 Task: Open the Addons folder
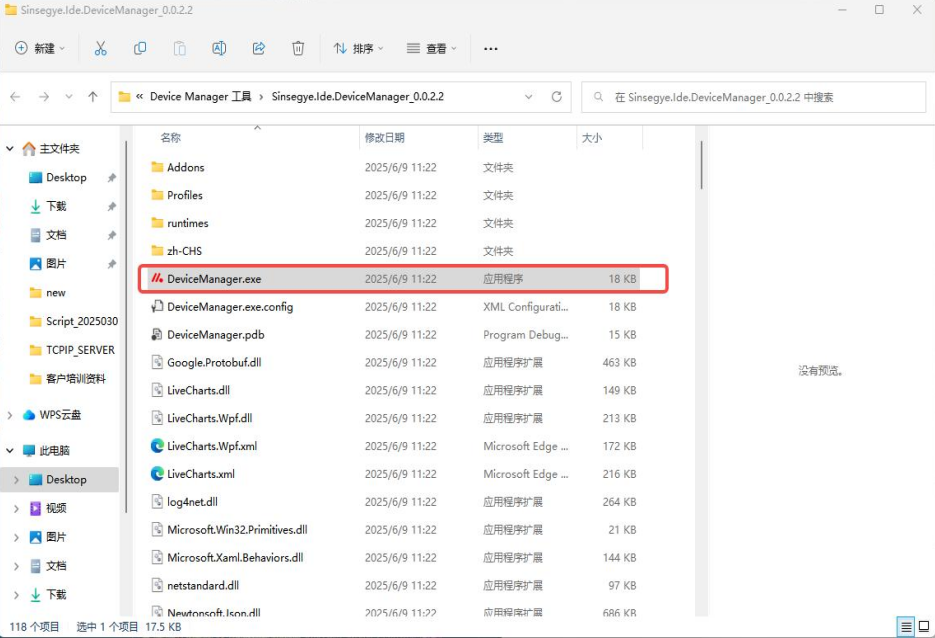click(185, 167)
